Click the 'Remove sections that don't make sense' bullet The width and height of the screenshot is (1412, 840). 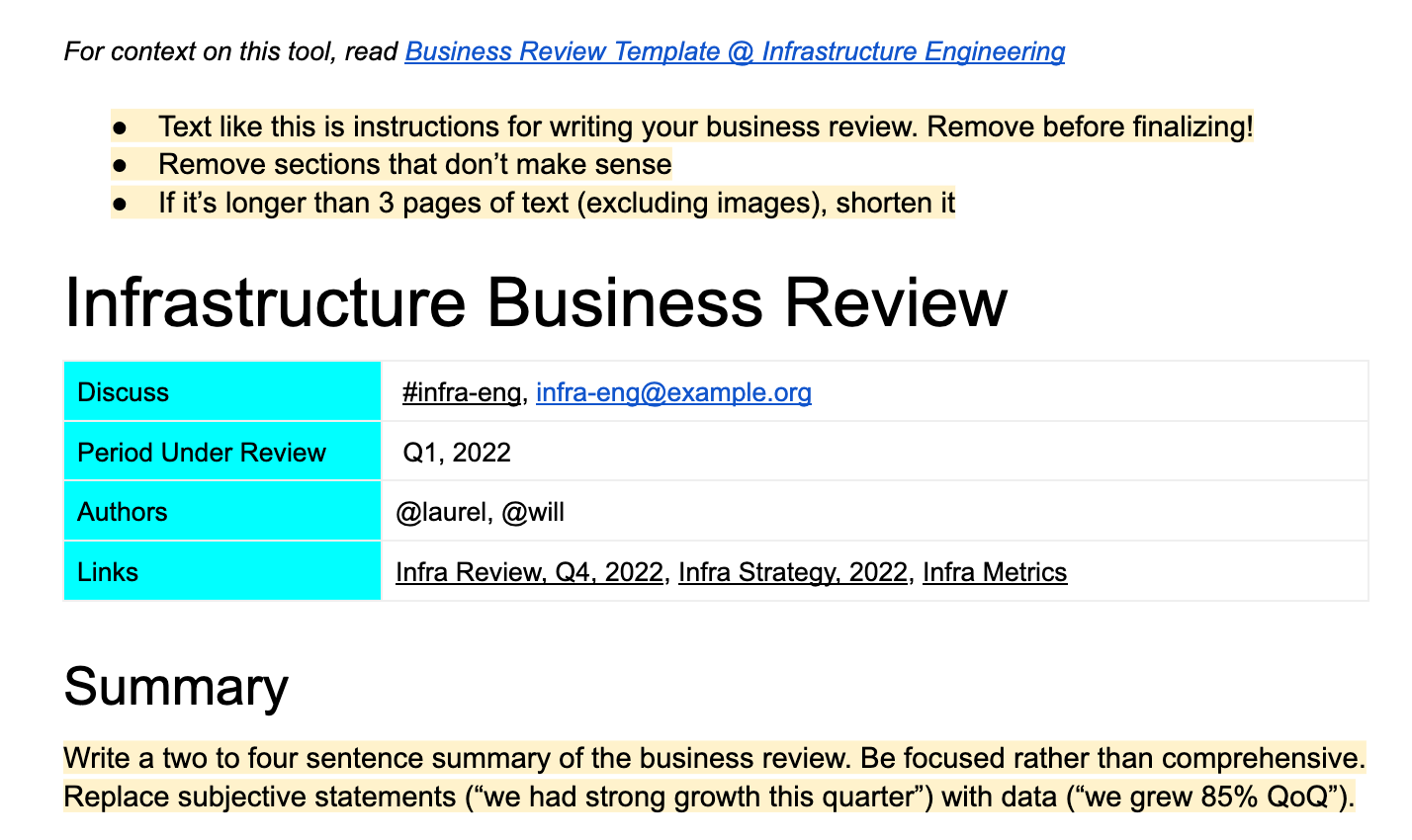[414, 164]
